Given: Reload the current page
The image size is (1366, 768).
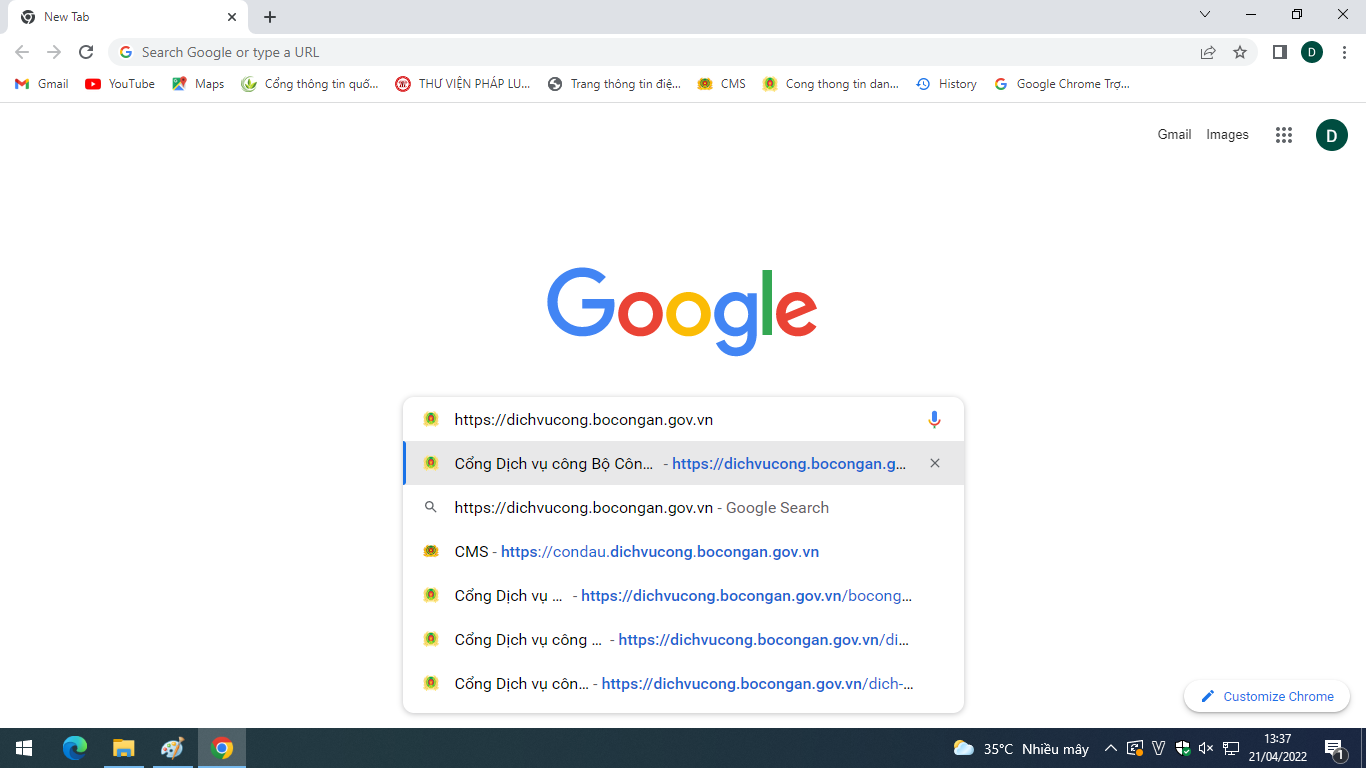Looking at the screenshot, I should [86, 52].
